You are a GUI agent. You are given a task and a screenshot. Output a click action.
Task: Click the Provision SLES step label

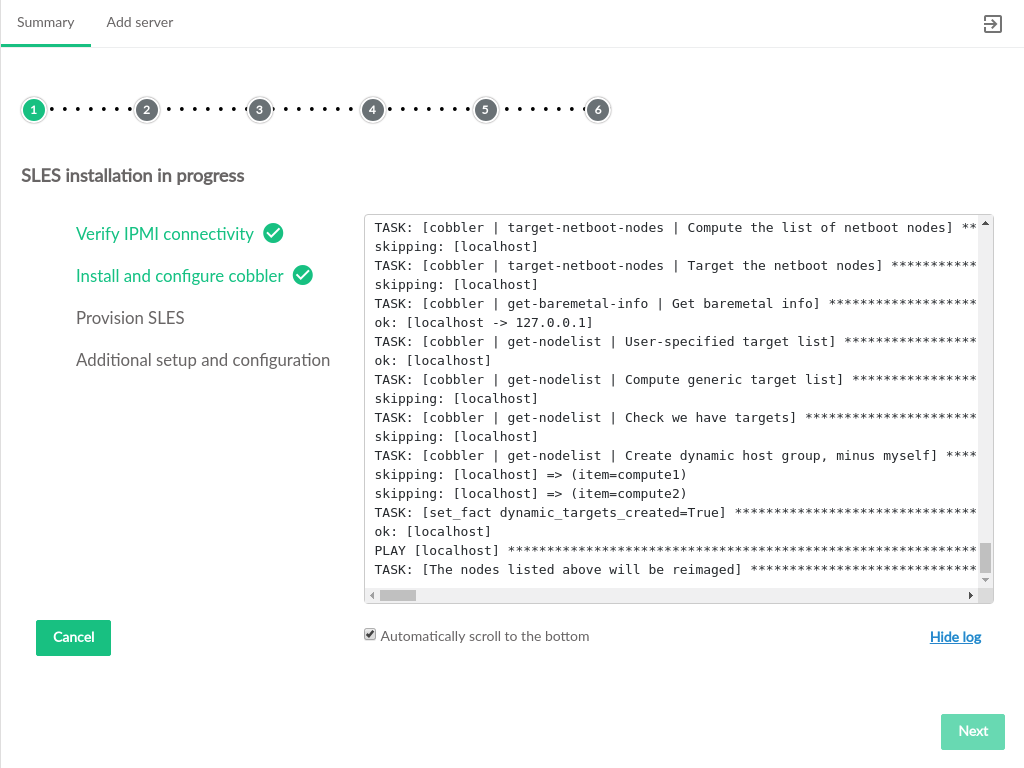tap(130, 318)
